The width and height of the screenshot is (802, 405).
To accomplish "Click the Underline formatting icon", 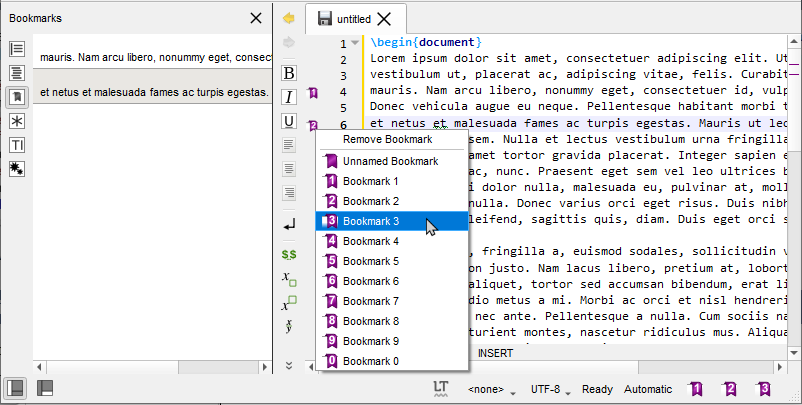I will [x=289, y=121].
